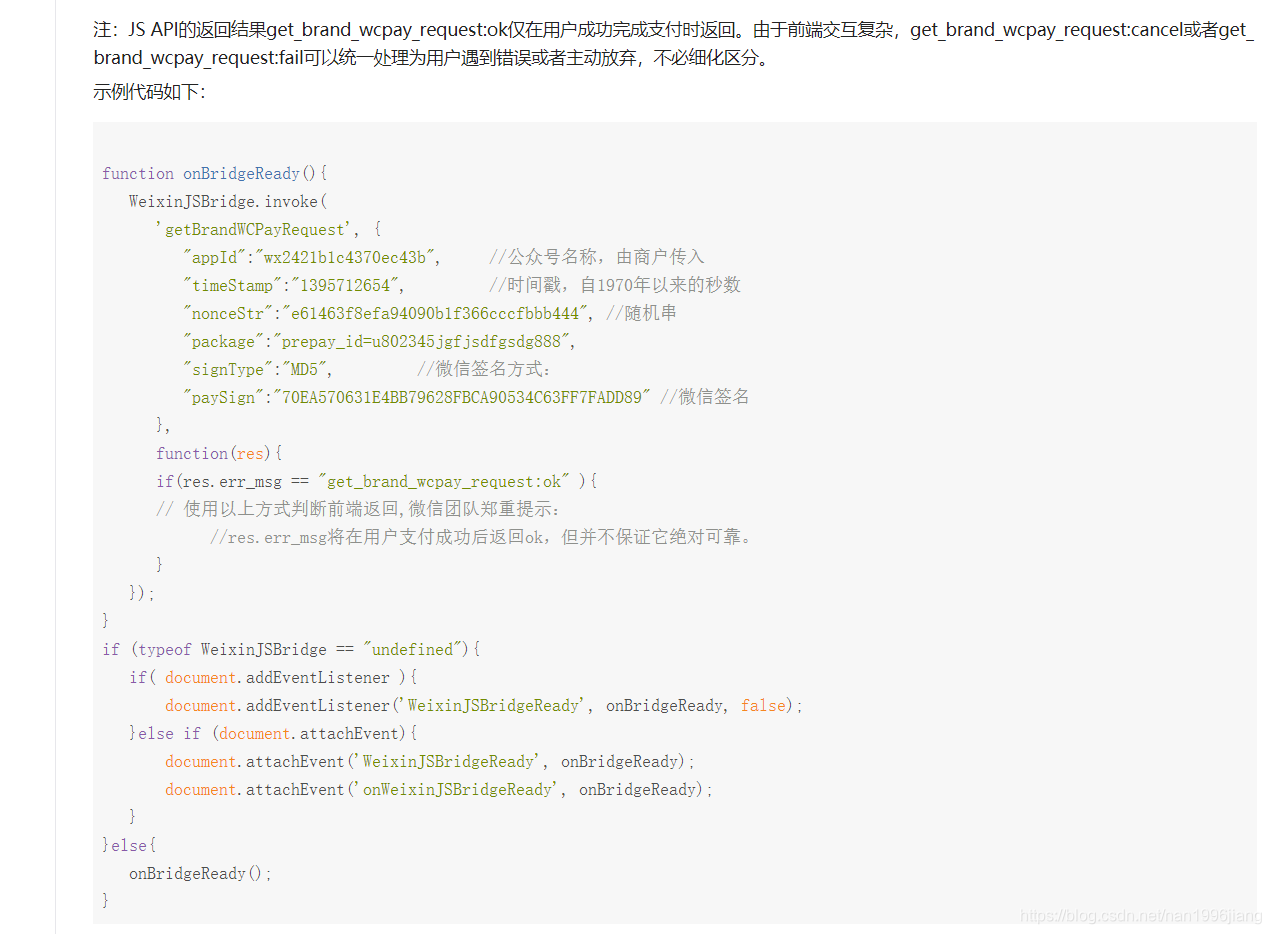Screen dimensions: 1271x934
Task: Click the attachEvent('WeixinJSBridgeReady' line
Action: (x=430, y=761)
